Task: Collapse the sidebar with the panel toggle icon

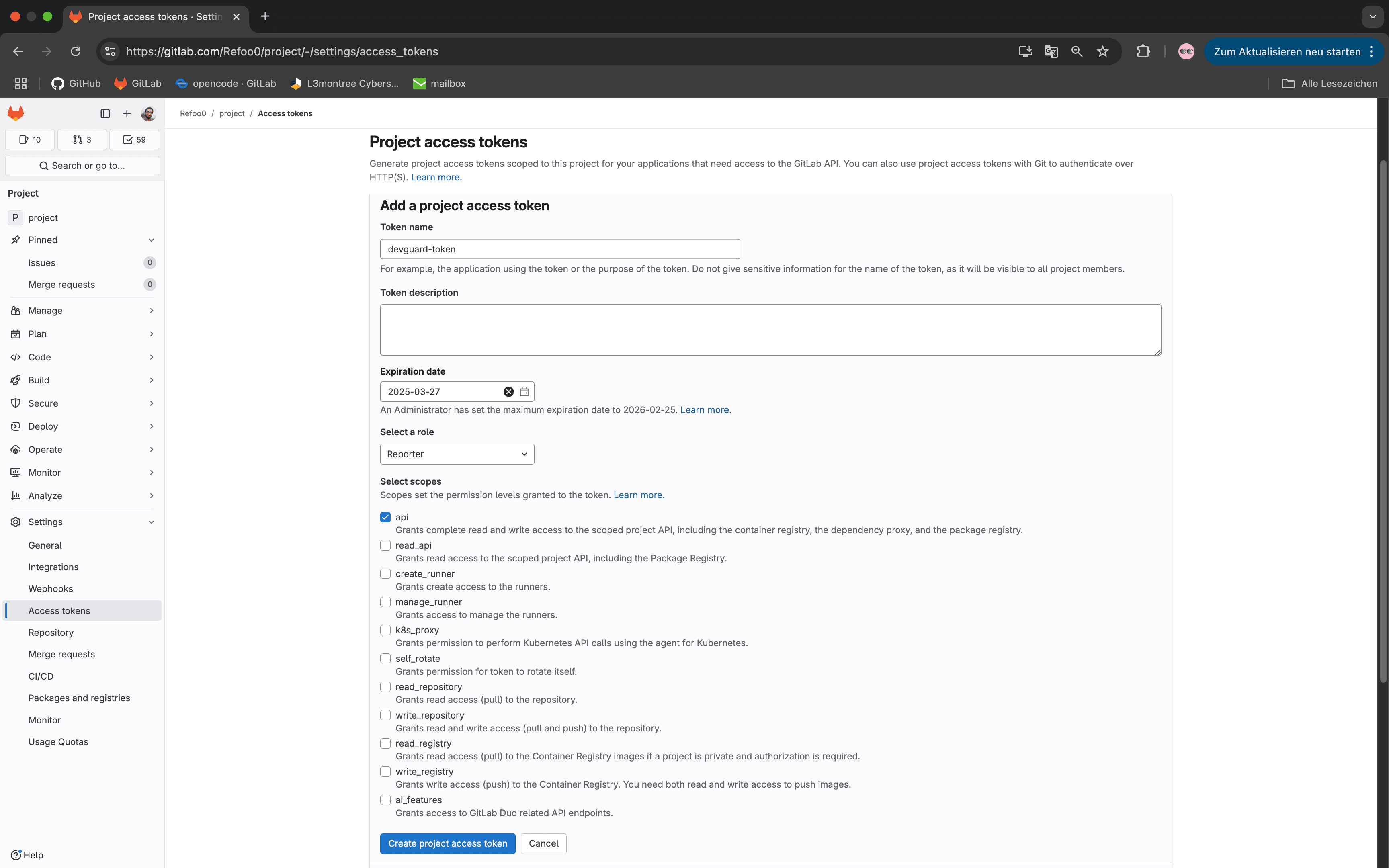Action: 104,113
